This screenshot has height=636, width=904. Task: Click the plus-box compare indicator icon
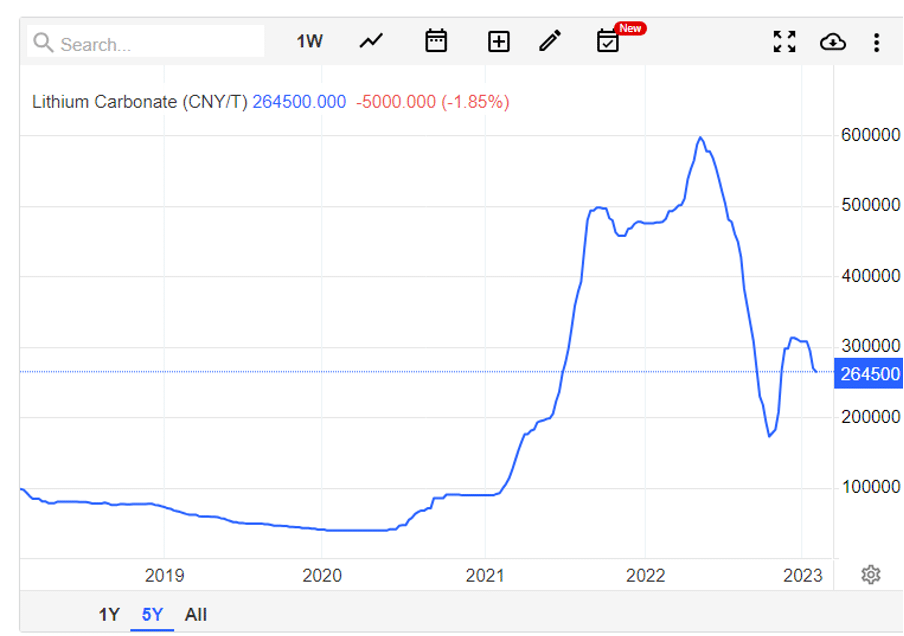pos(499,42)
